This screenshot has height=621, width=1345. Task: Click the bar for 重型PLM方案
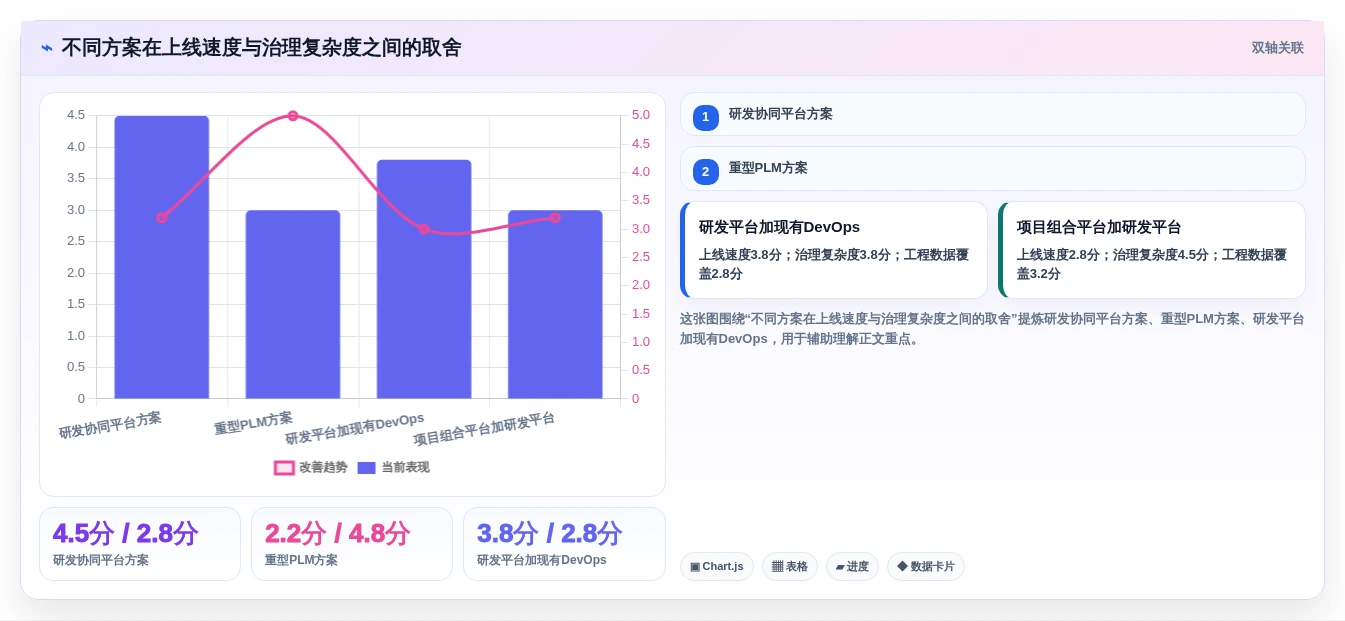pos(293,304)
